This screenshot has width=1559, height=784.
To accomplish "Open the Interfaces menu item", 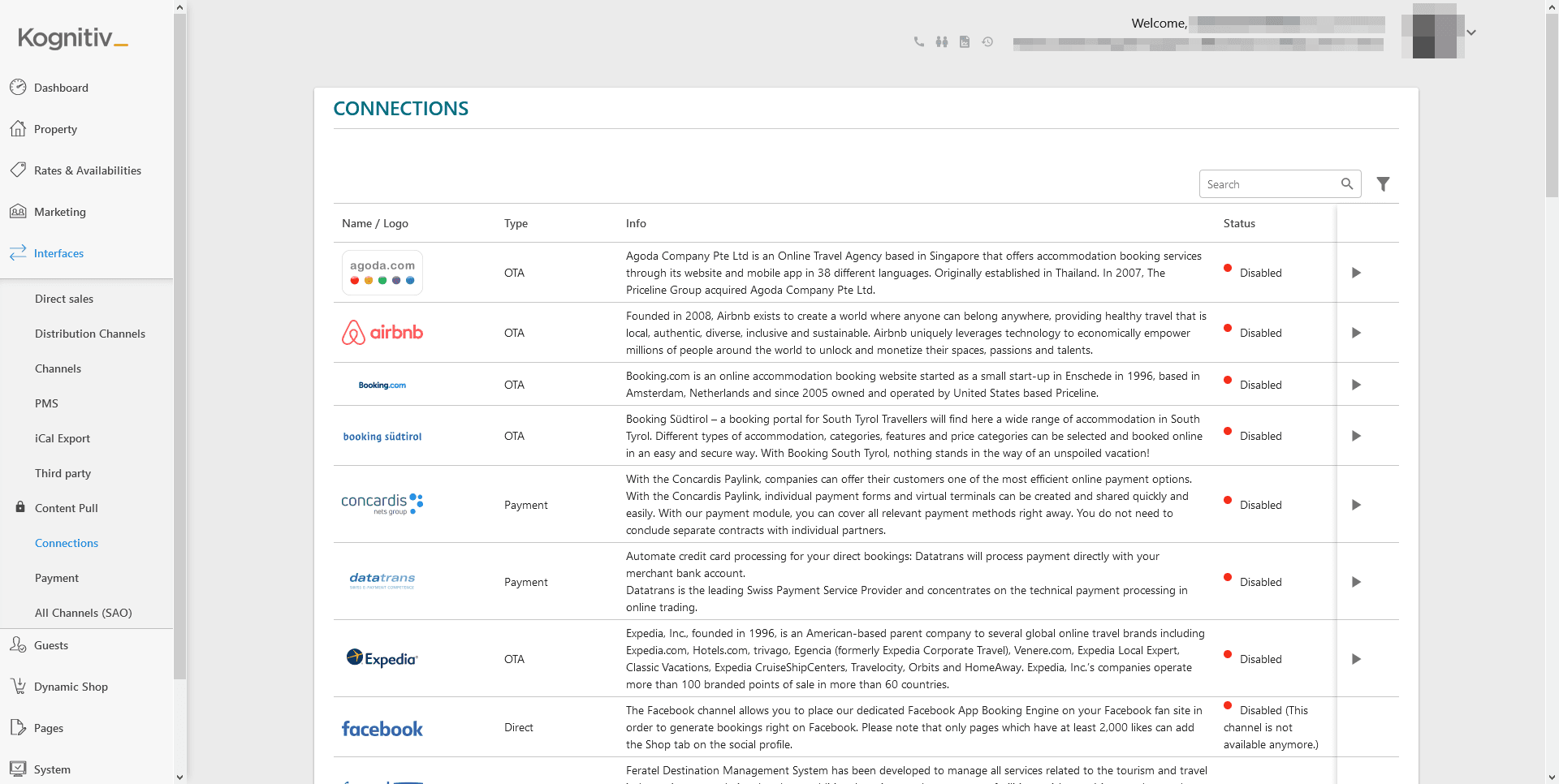I will pyautogui.click(x=58, y=252).
